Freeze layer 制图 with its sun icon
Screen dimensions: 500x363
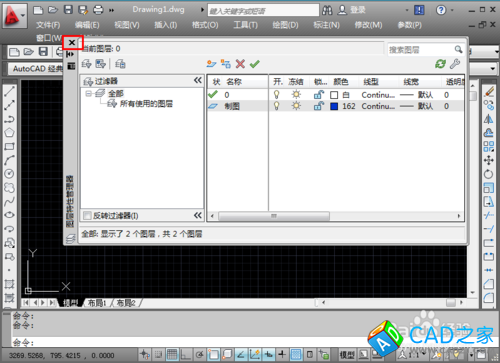coord(296,106)
